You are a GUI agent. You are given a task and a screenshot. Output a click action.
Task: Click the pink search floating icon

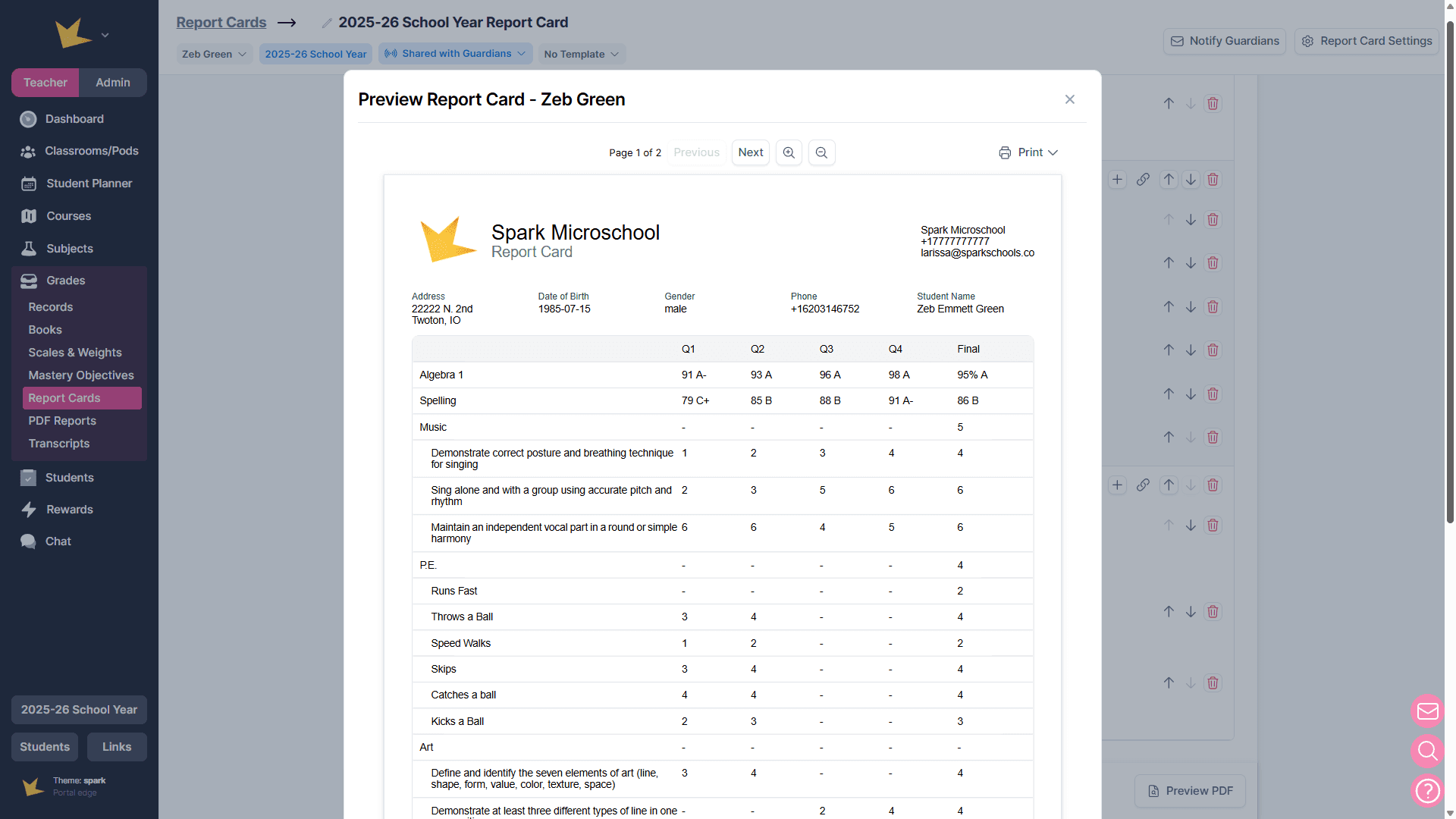tap(1427, 751)
